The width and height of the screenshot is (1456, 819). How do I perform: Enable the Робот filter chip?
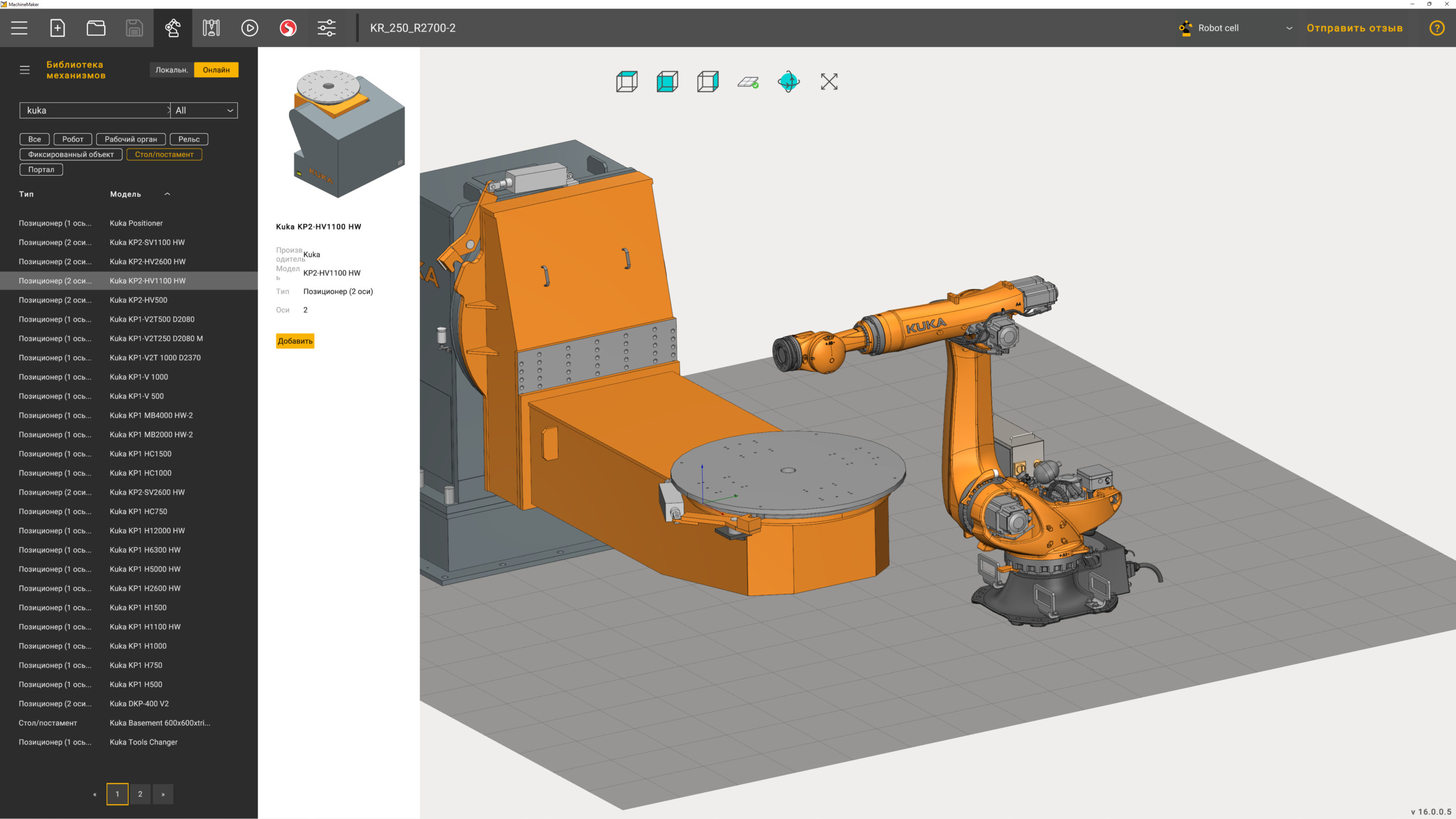point(73,139)
